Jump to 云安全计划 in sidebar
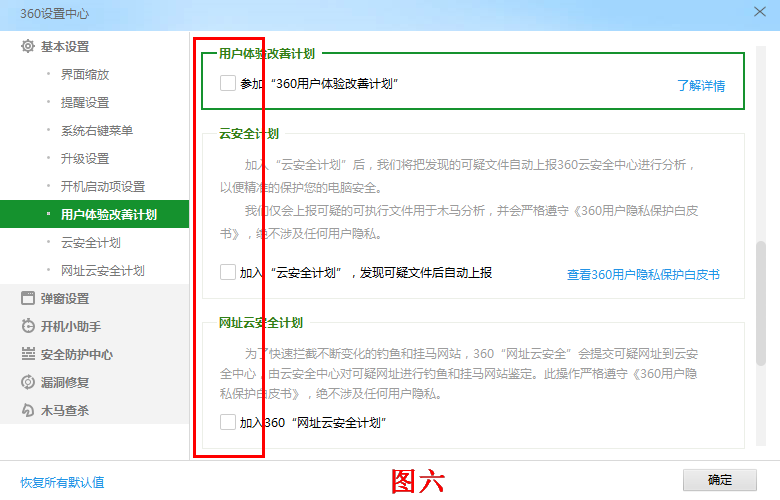Screen dimensions: 780x500 pyautogui.click(x=91, y=242)
